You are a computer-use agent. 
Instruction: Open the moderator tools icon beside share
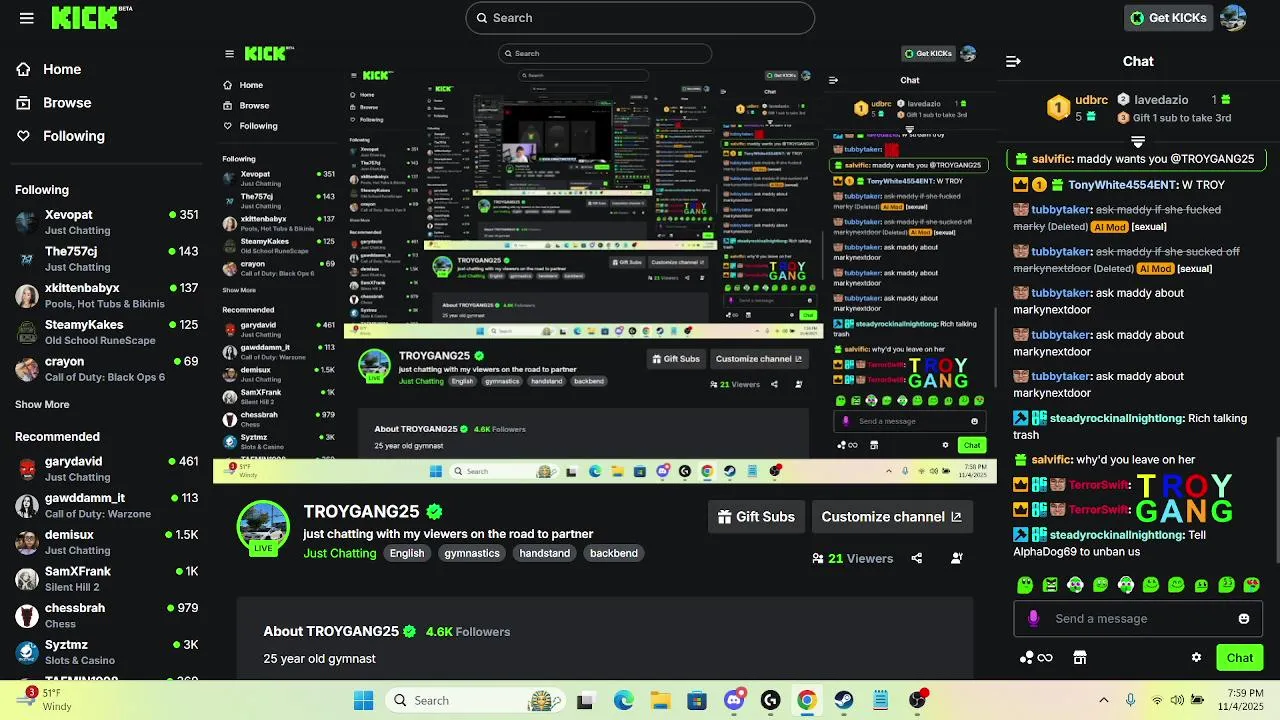[957, 558]
